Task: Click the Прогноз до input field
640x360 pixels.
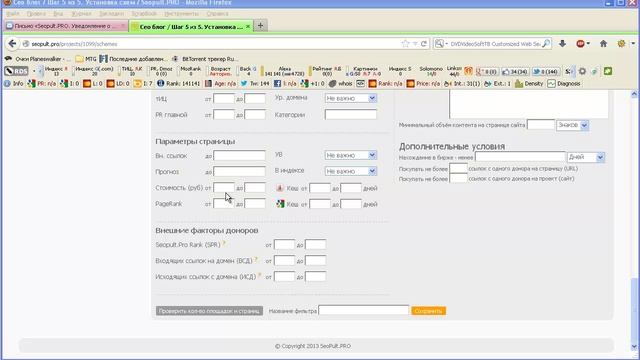Action: (x=239, y=171)
